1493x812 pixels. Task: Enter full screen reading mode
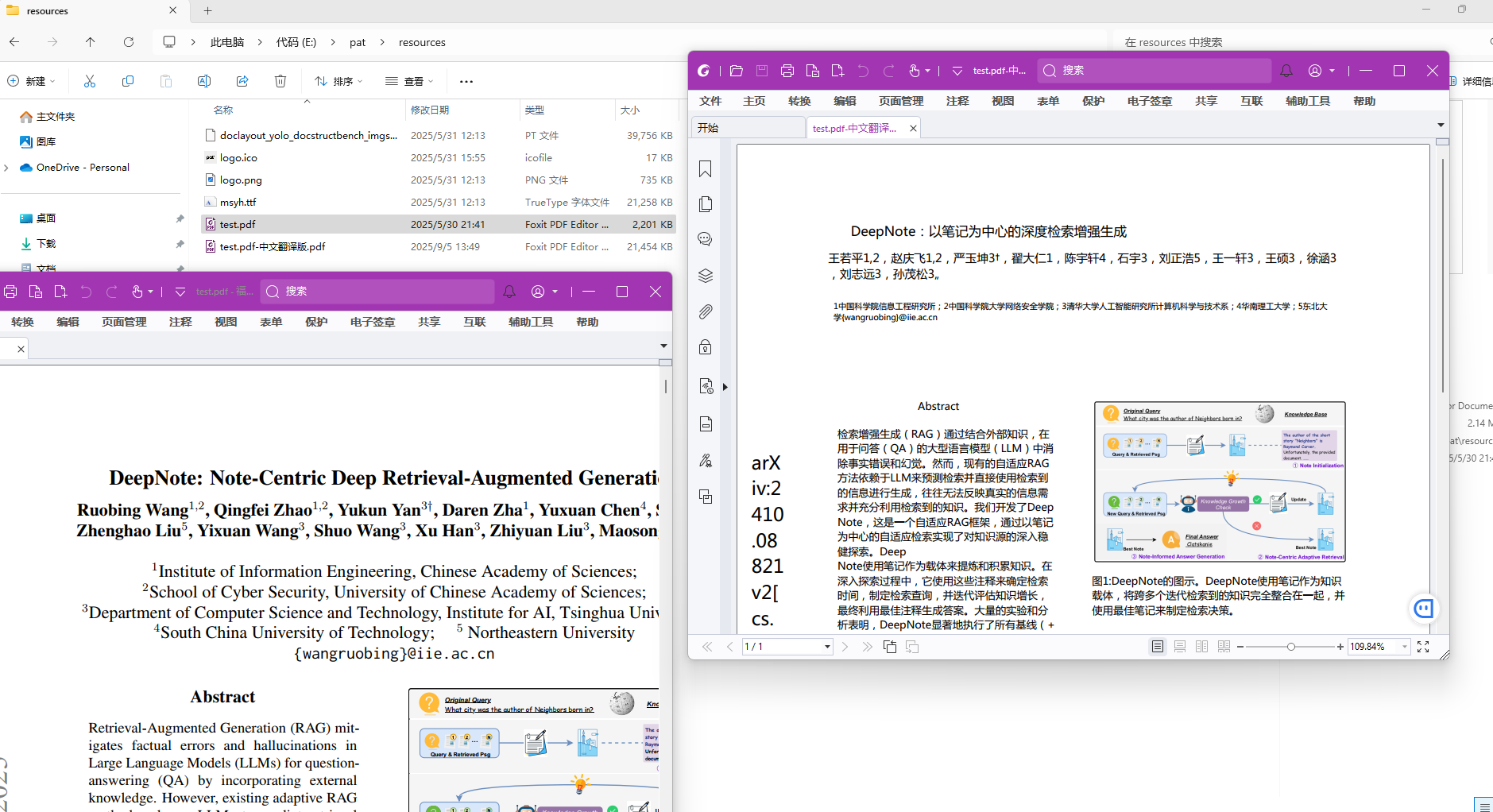pos(1423,647)
